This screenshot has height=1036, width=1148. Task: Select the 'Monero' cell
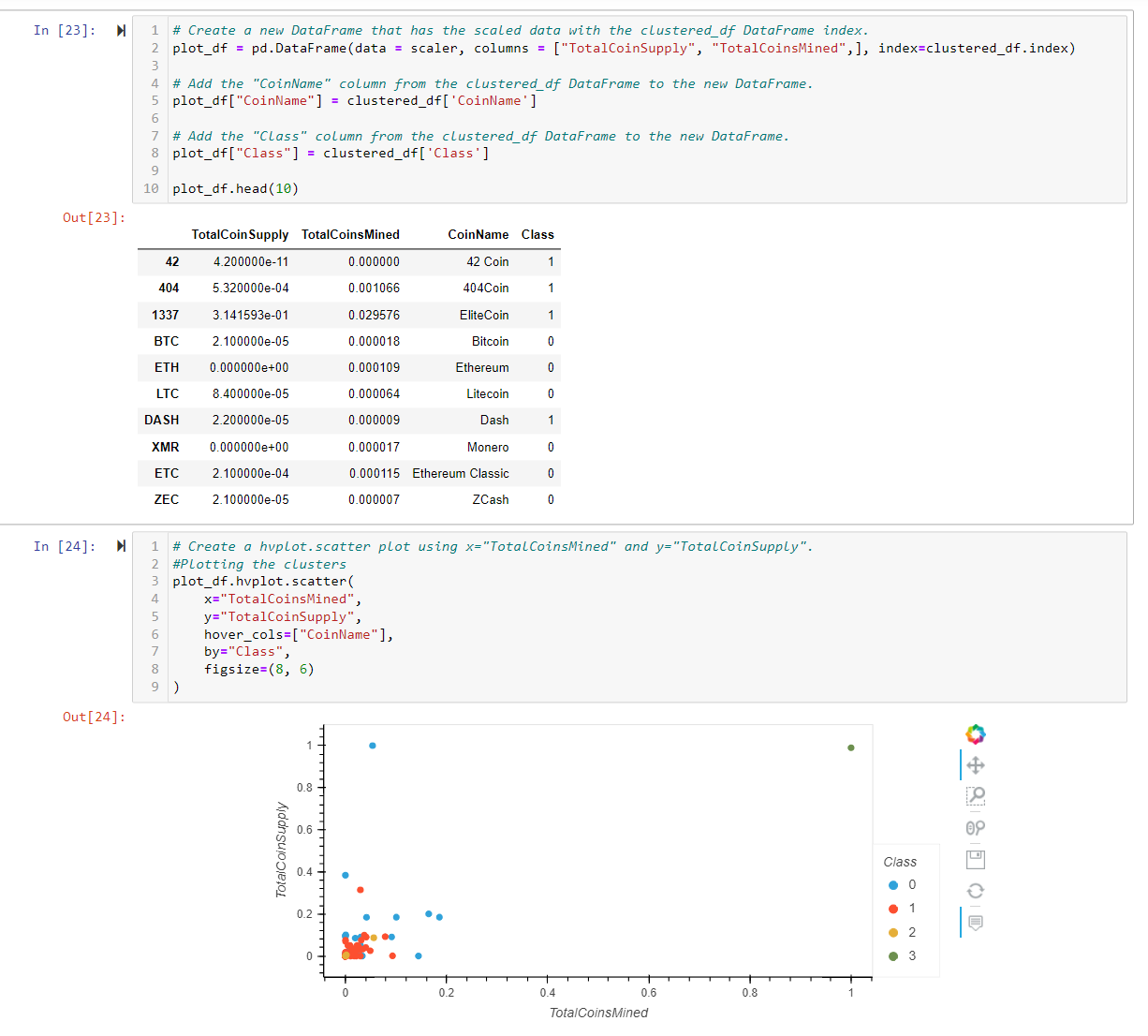click(x=488, y=448)
